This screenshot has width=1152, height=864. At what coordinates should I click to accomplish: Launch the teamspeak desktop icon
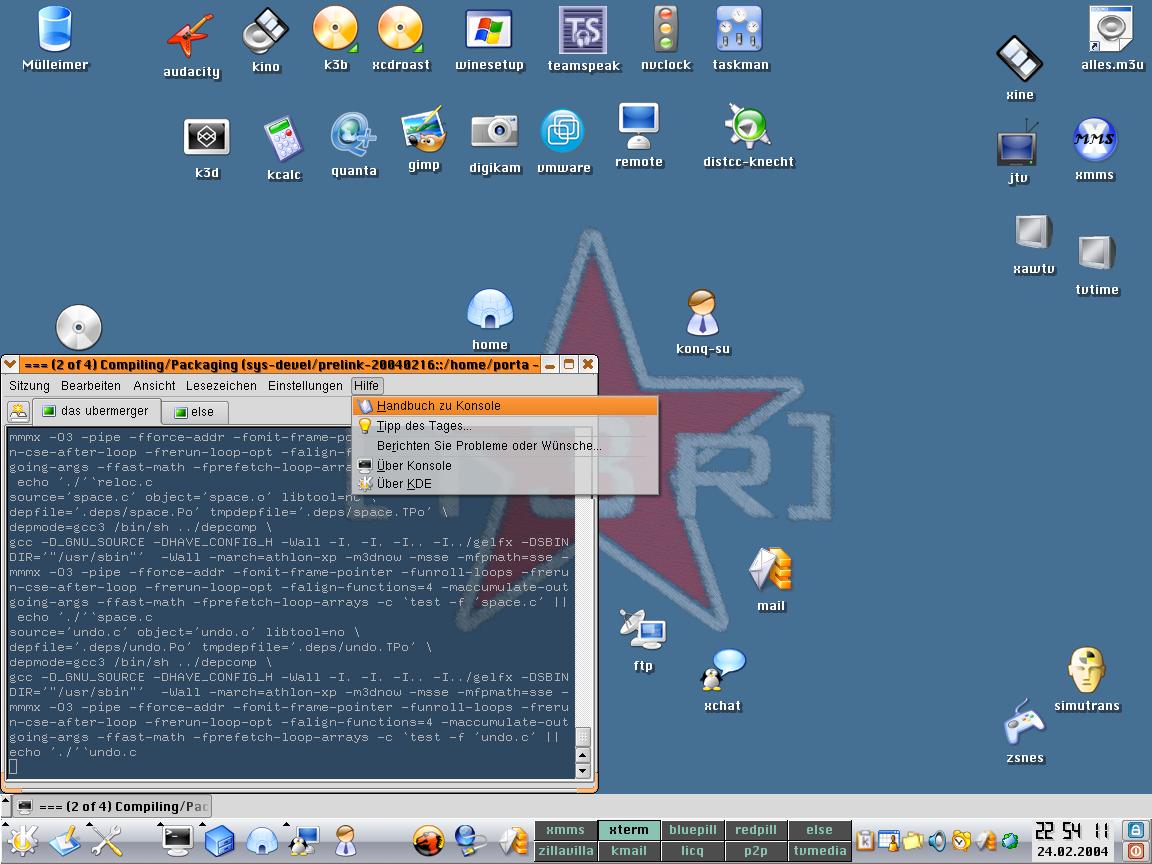tap(582, 31)
